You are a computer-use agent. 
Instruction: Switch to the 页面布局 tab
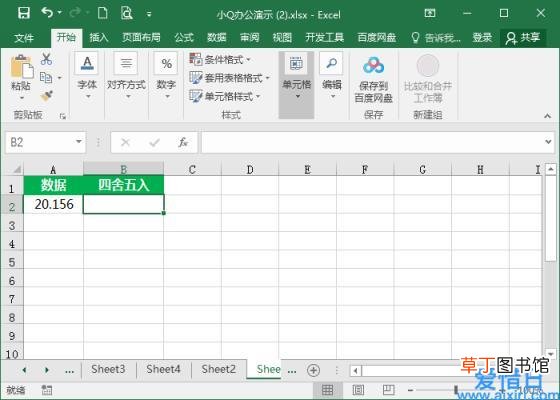pyautogui.click(x=141, y=38)
